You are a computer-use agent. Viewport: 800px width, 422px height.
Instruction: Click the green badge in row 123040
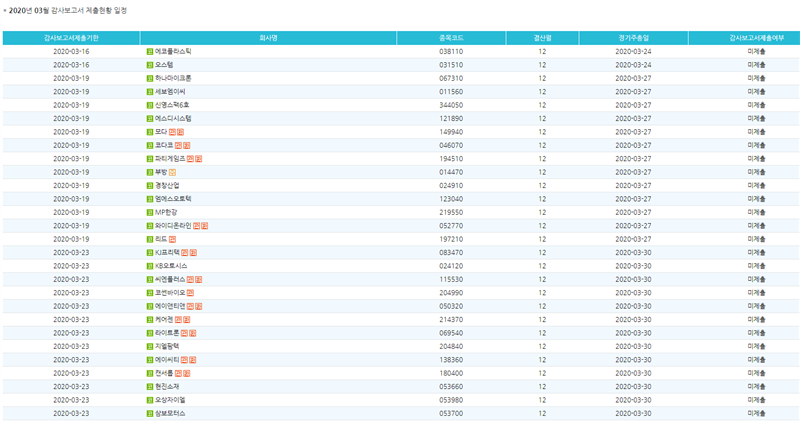pos(149,199)
